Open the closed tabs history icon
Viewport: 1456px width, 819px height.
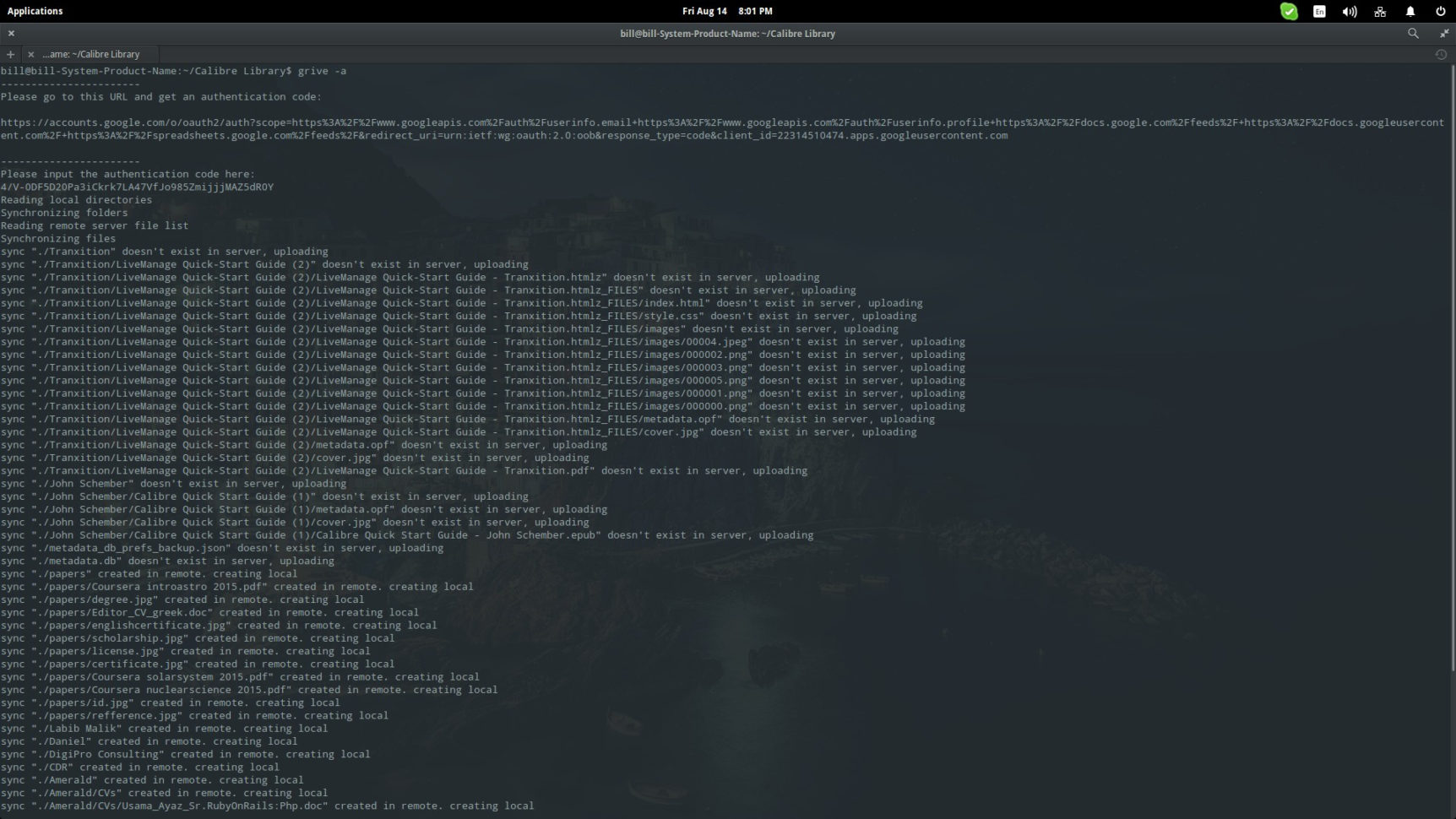point(1441,54)
